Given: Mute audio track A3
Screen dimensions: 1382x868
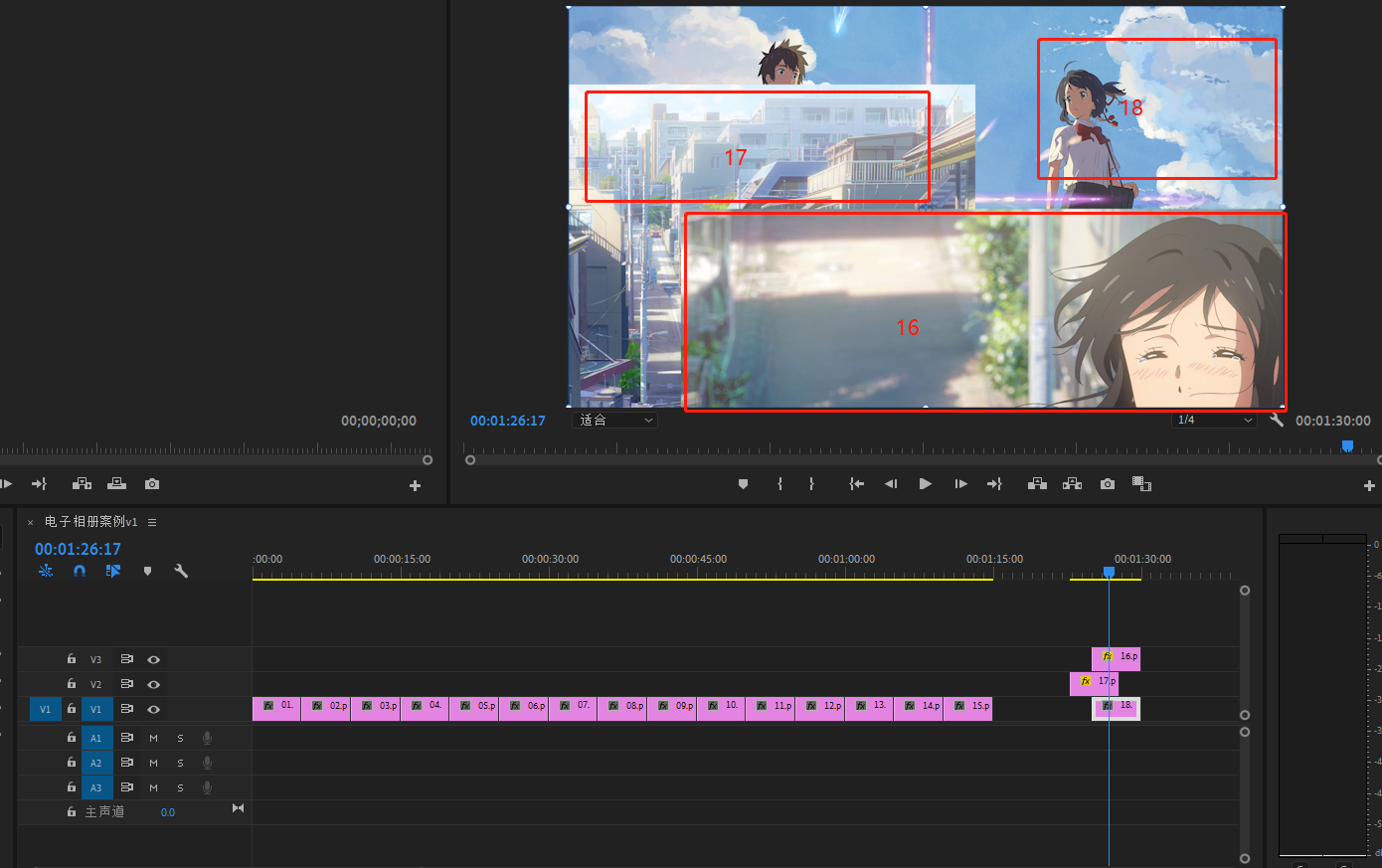Looking at the screenshot, I should (x=154, y=787).
